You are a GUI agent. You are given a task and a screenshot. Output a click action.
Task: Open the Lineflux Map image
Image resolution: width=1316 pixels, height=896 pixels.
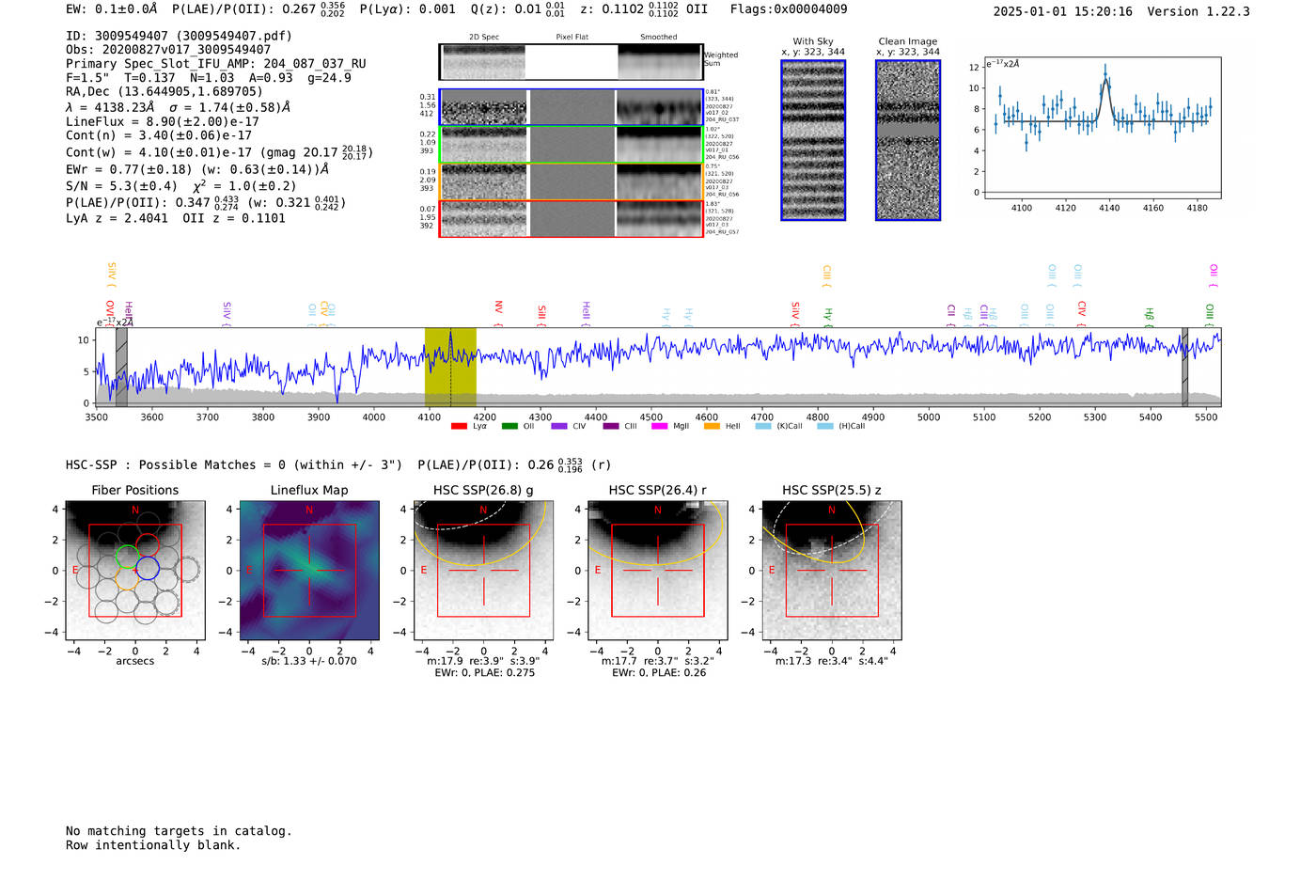coord(309,571)
